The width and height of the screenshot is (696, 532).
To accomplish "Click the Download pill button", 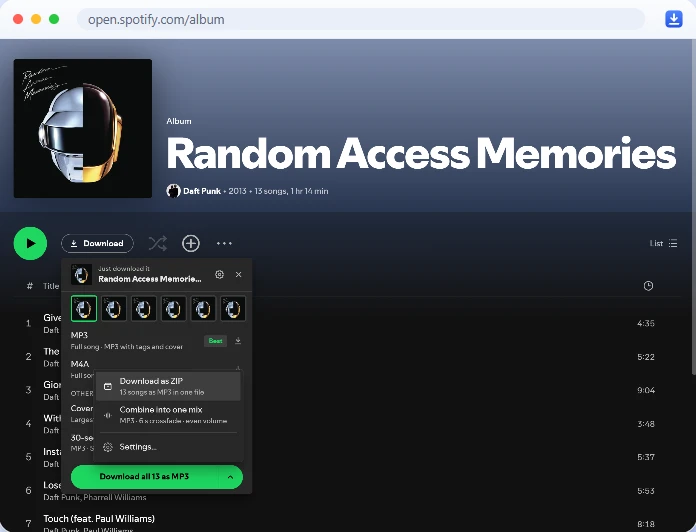I will click(97, 243).
